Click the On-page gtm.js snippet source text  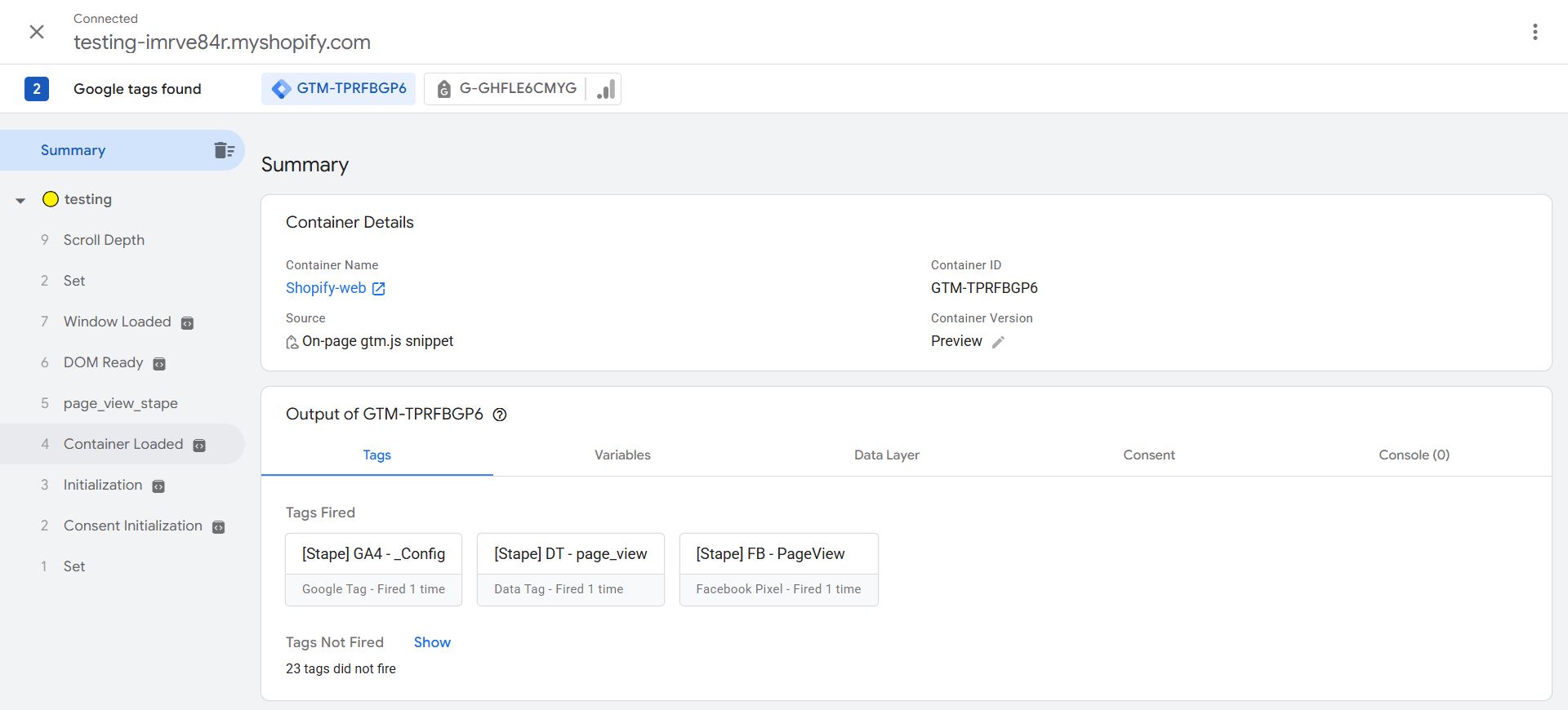[377, 341]
